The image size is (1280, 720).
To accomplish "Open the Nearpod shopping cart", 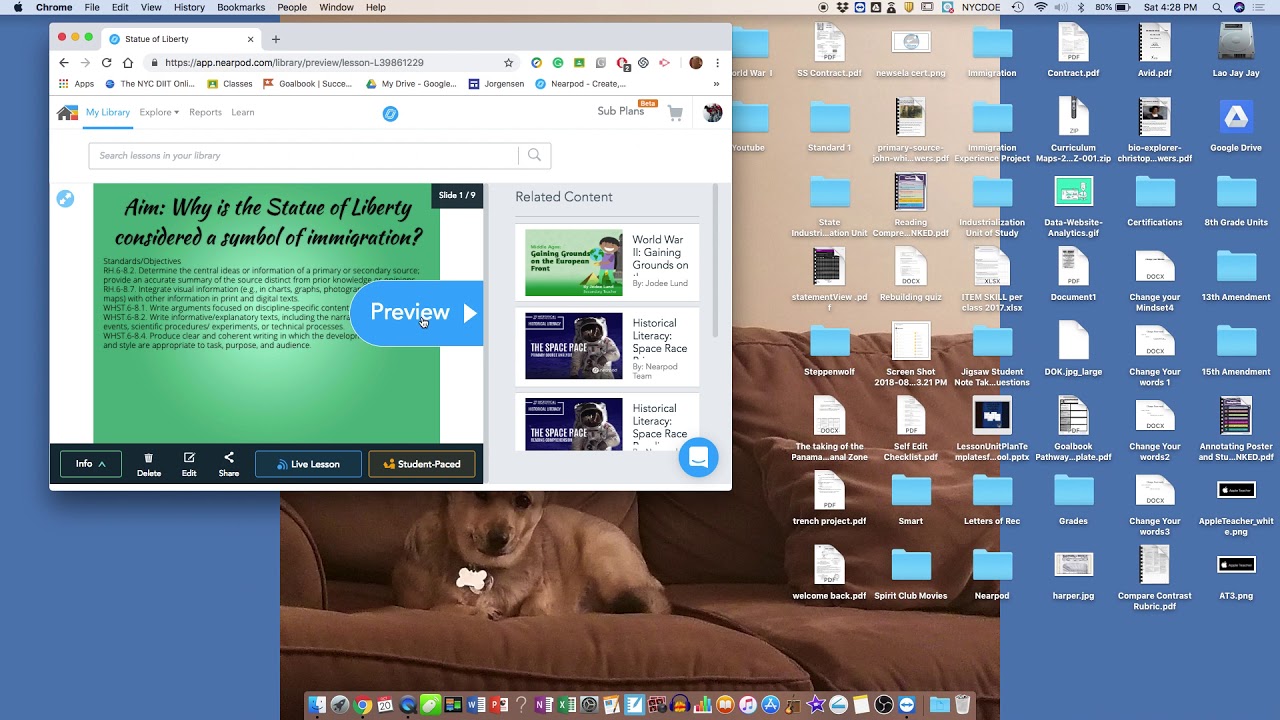I will tap(675, 113).
